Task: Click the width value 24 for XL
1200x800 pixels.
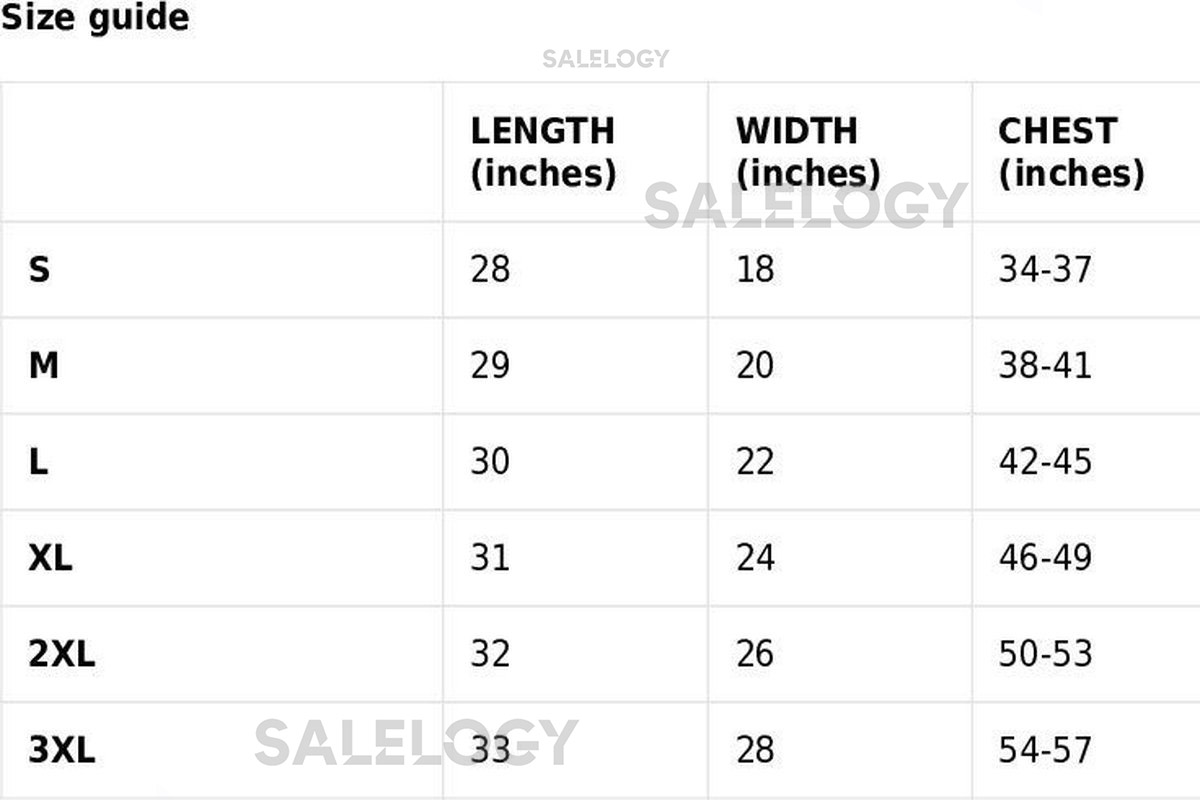Action: [x=755, y=558]
